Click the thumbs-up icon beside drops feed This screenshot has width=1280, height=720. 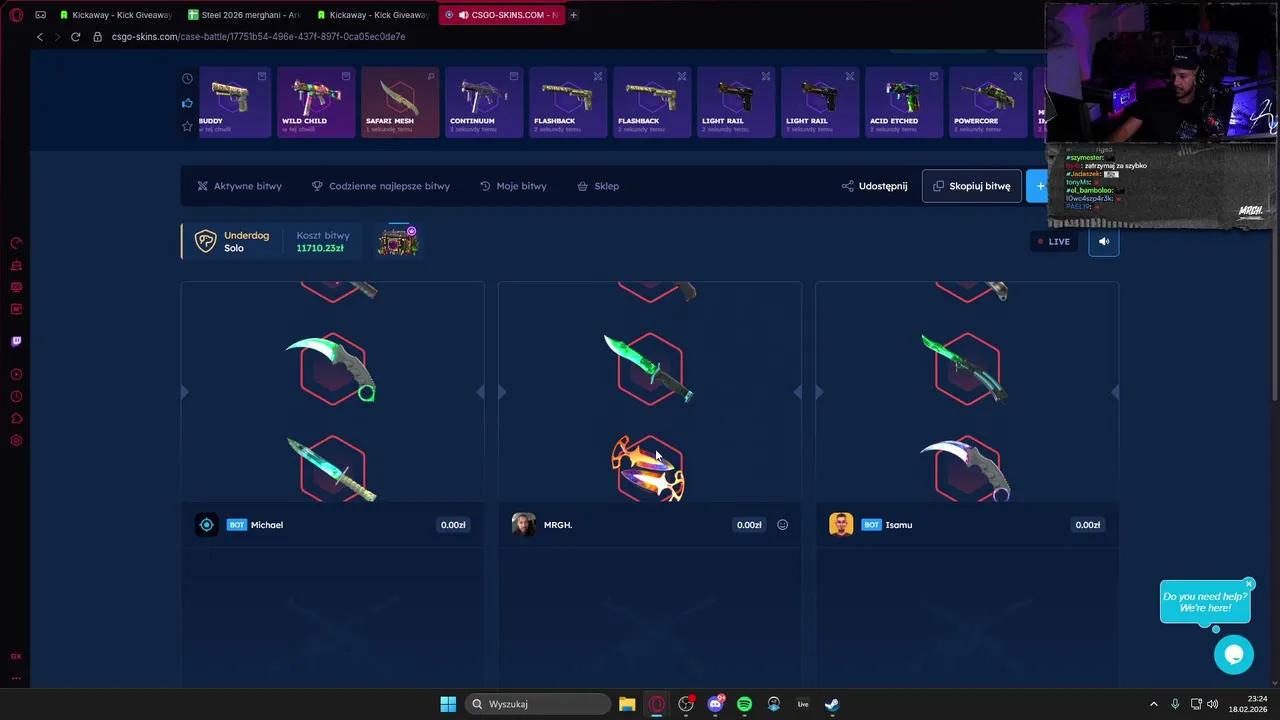pyautogui.click(x=187, y=103)
